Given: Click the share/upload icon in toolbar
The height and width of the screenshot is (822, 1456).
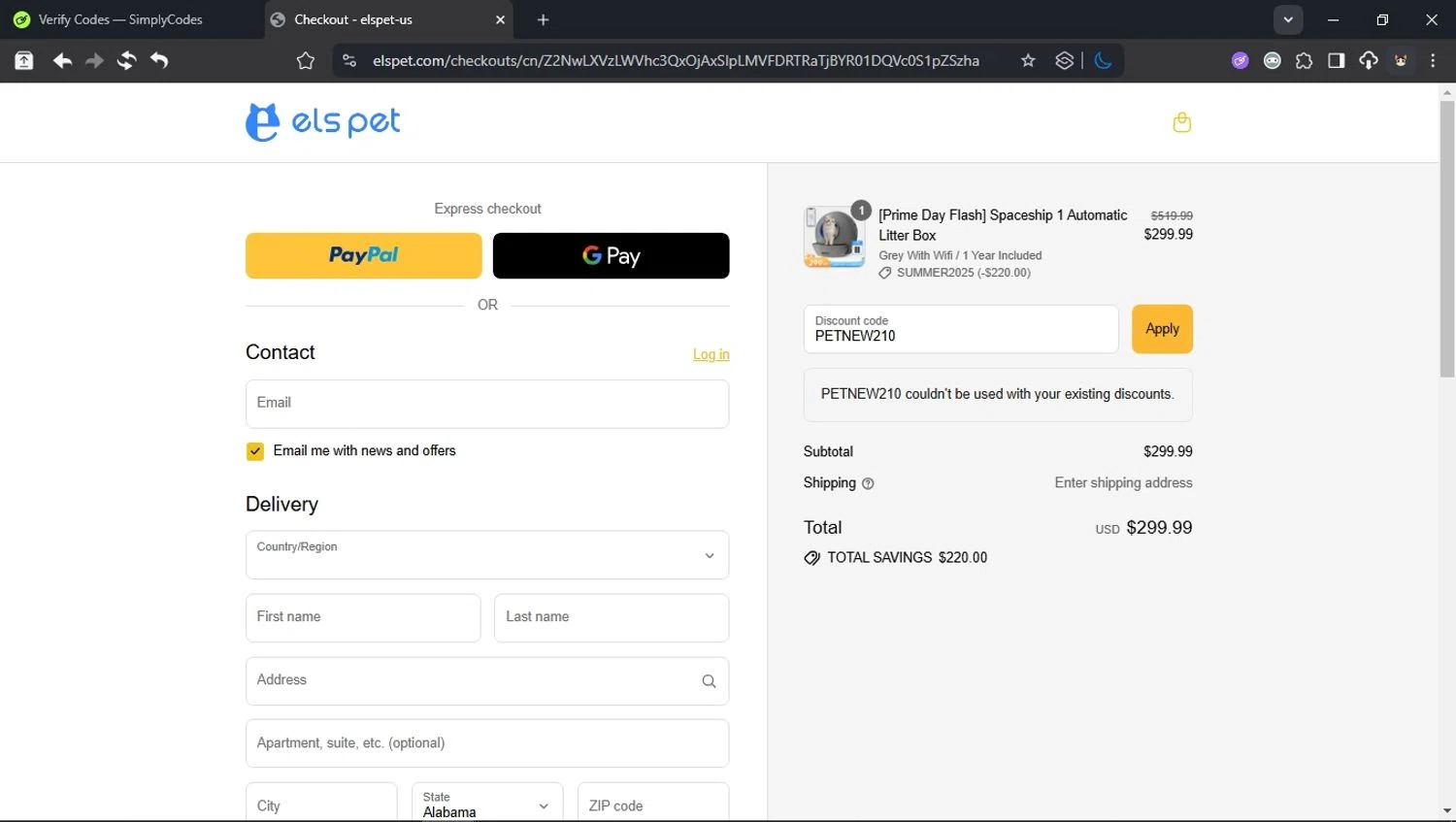Looking at the screenshot, I should (x=24, y=61).
